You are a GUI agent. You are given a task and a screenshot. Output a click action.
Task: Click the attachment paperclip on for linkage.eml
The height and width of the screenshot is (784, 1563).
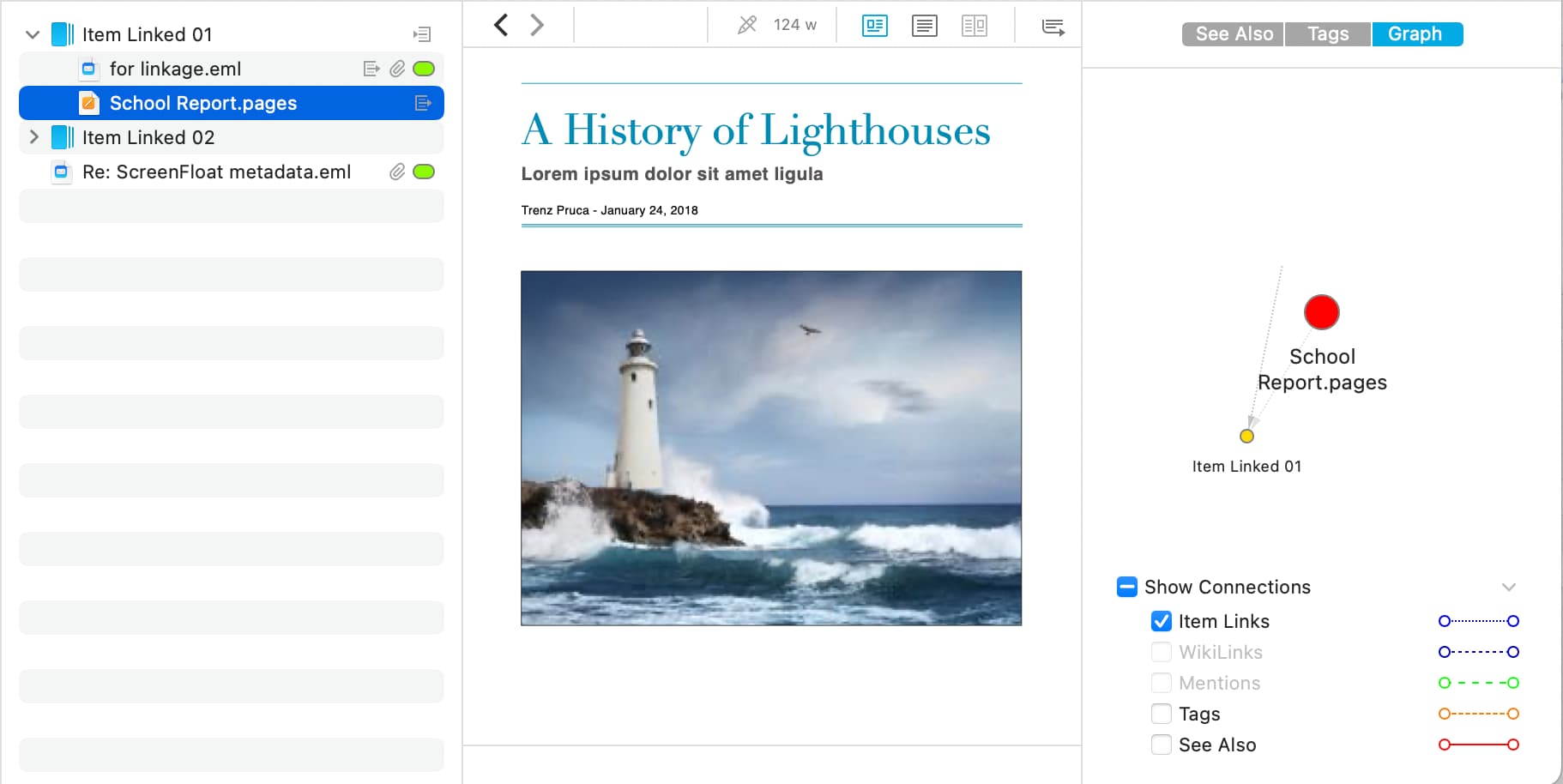point(396,69)
